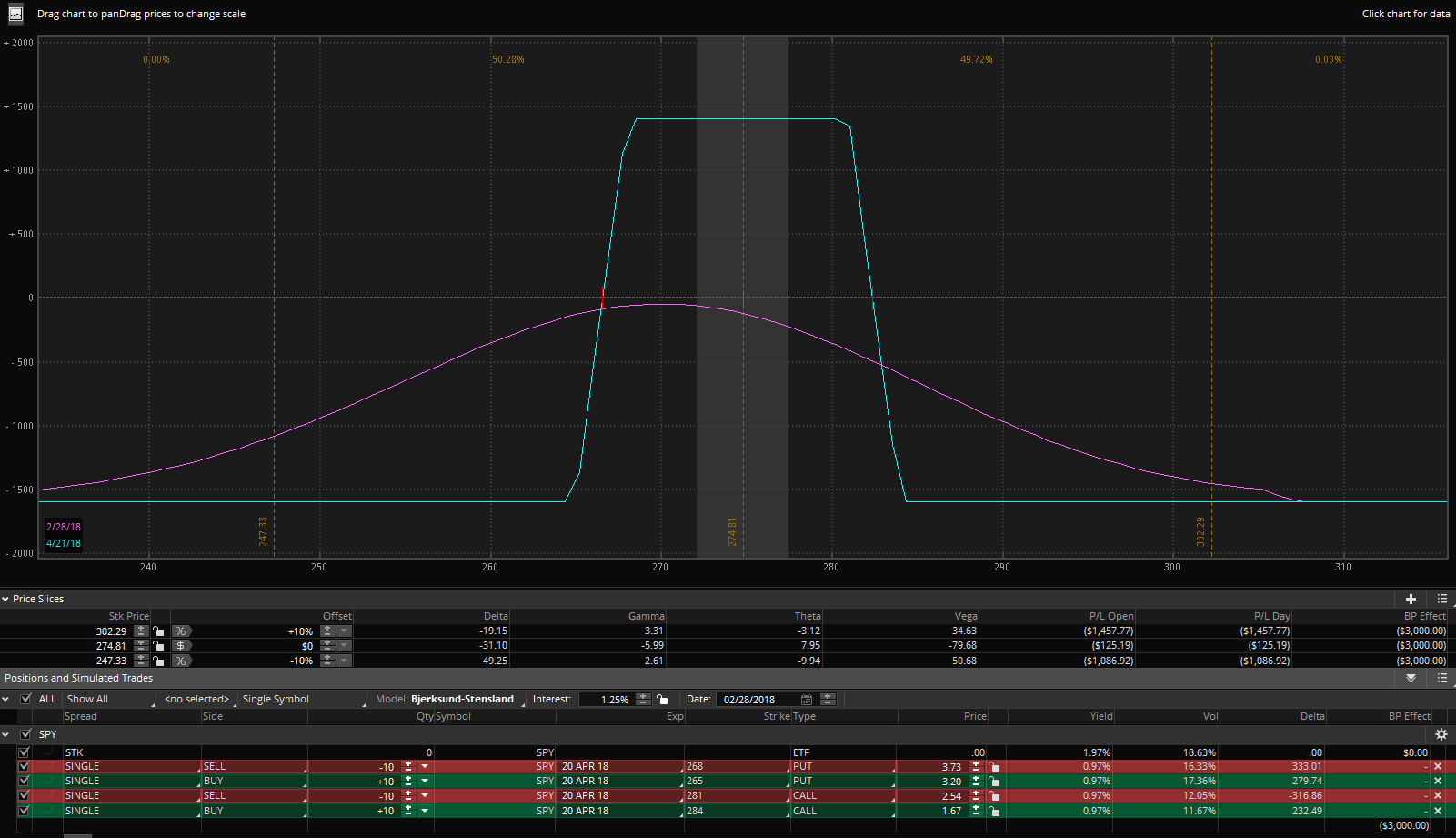Remove the 268 PUT sell leg
Image resolution: width=1456 pixels, height=838 pixels.
(1438, 767)
